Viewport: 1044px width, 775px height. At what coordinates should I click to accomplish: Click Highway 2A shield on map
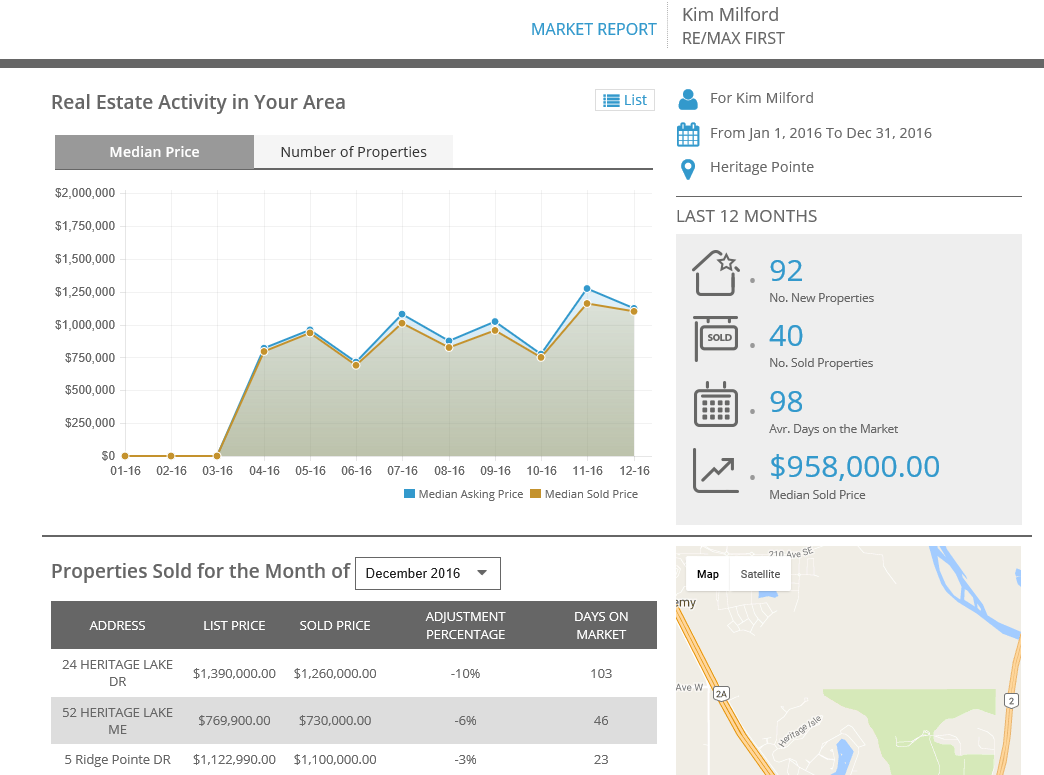(723, 692)
